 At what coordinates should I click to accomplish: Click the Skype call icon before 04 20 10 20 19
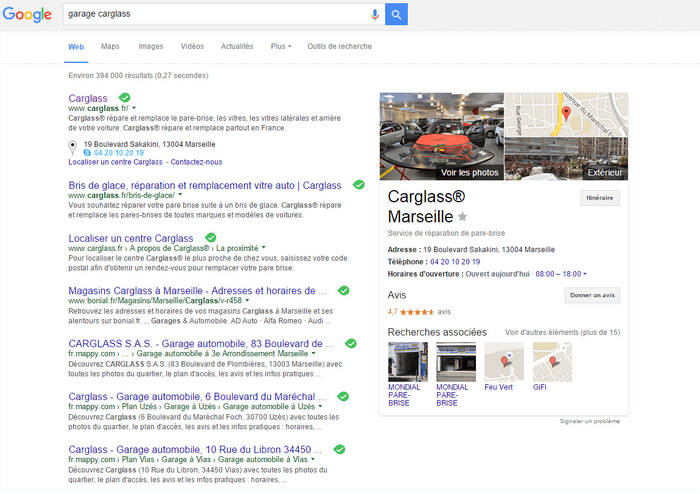87,153
